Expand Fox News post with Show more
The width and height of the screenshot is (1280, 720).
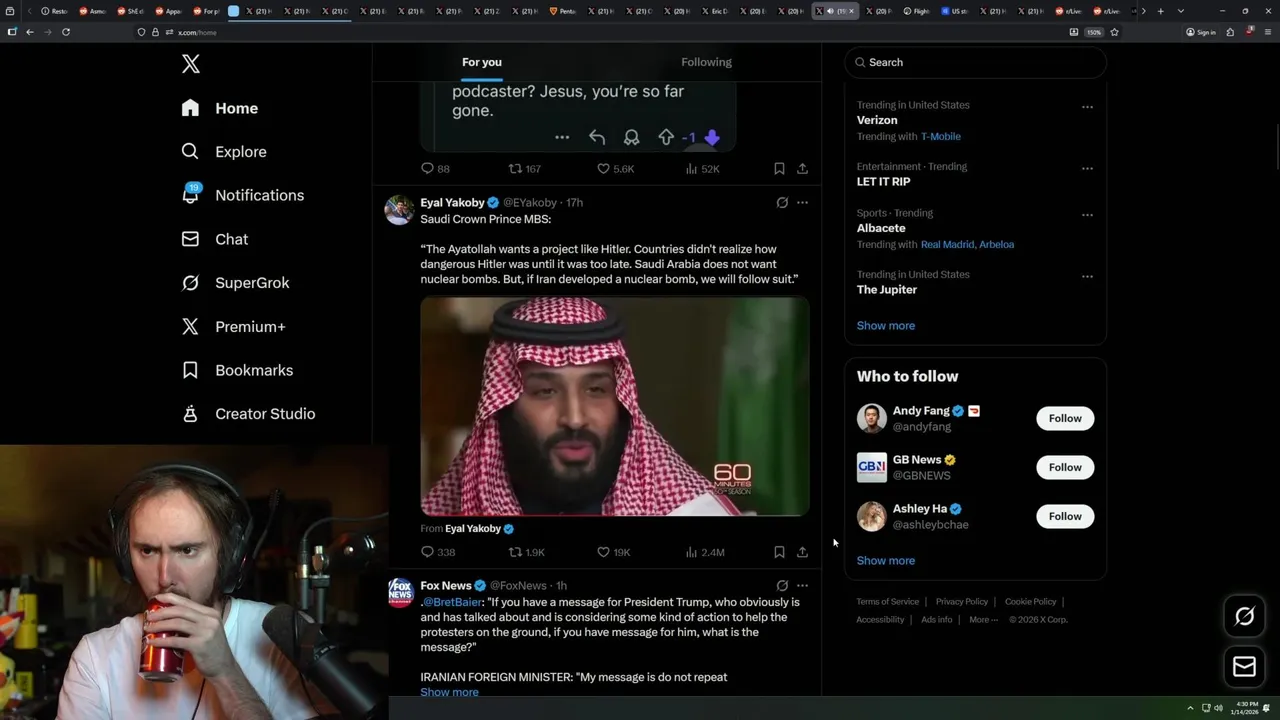coord(449,692)
